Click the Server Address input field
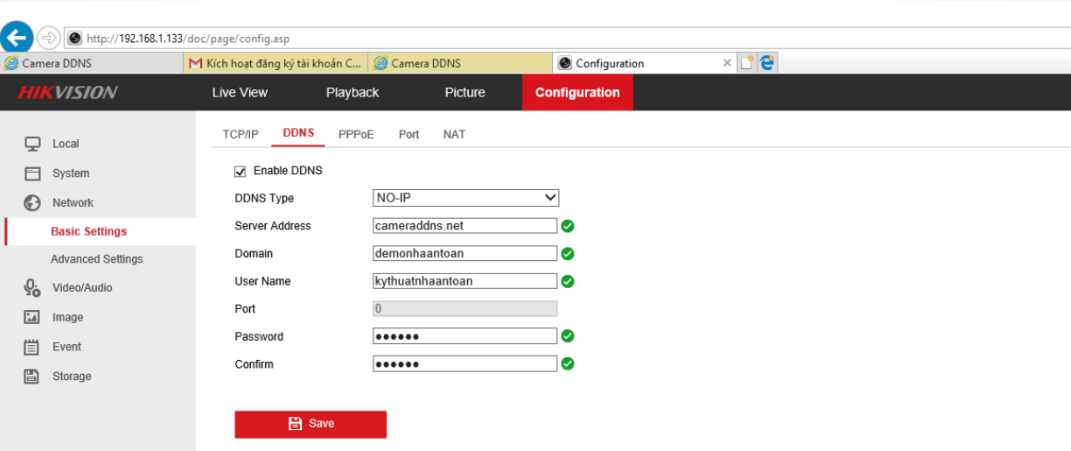 pos(464,226)
